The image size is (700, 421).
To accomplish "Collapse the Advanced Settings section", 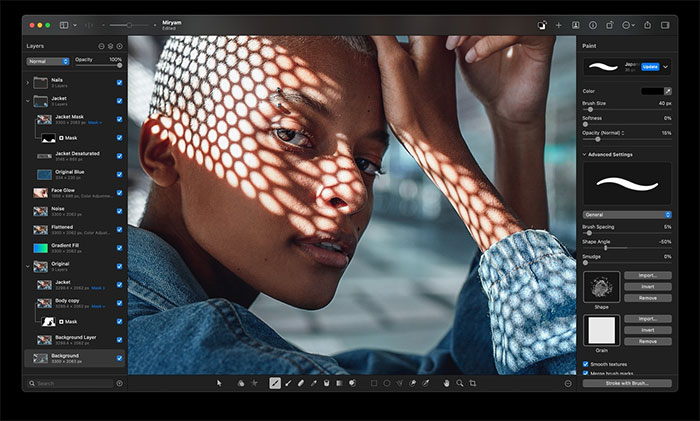I will pos(585,154).
